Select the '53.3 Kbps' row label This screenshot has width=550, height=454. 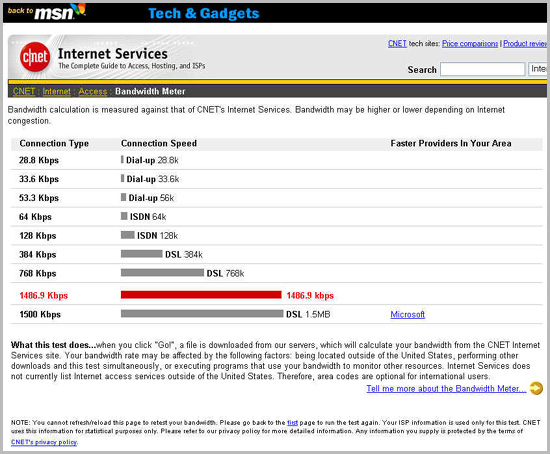click(39, 198)
